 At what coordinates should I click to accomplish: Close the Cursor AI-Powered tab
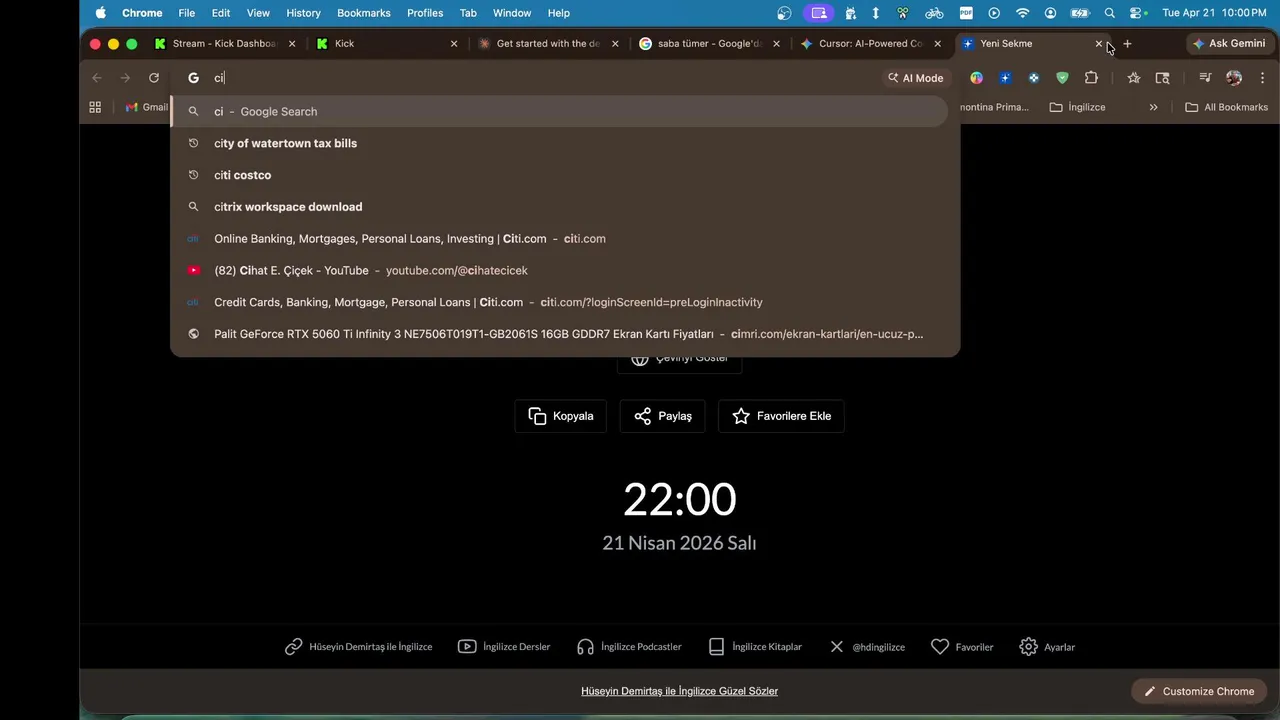point(937,44)
